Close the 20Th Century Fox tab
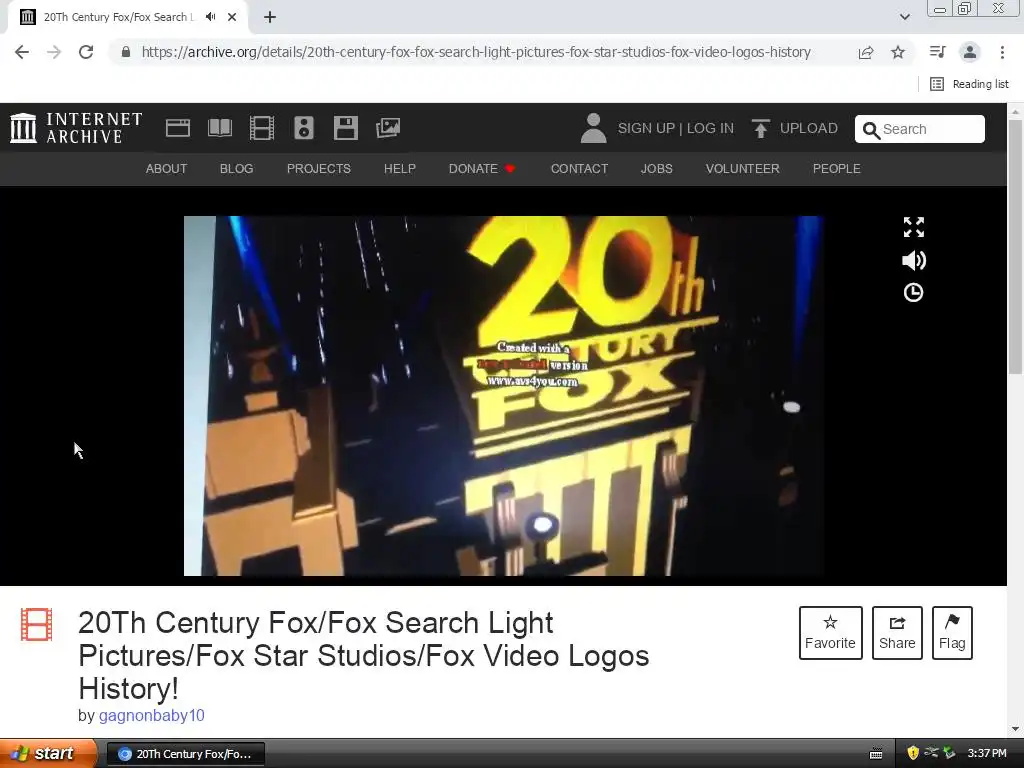Viewport: 1024px width, 768px height. (x=232, y=17)
